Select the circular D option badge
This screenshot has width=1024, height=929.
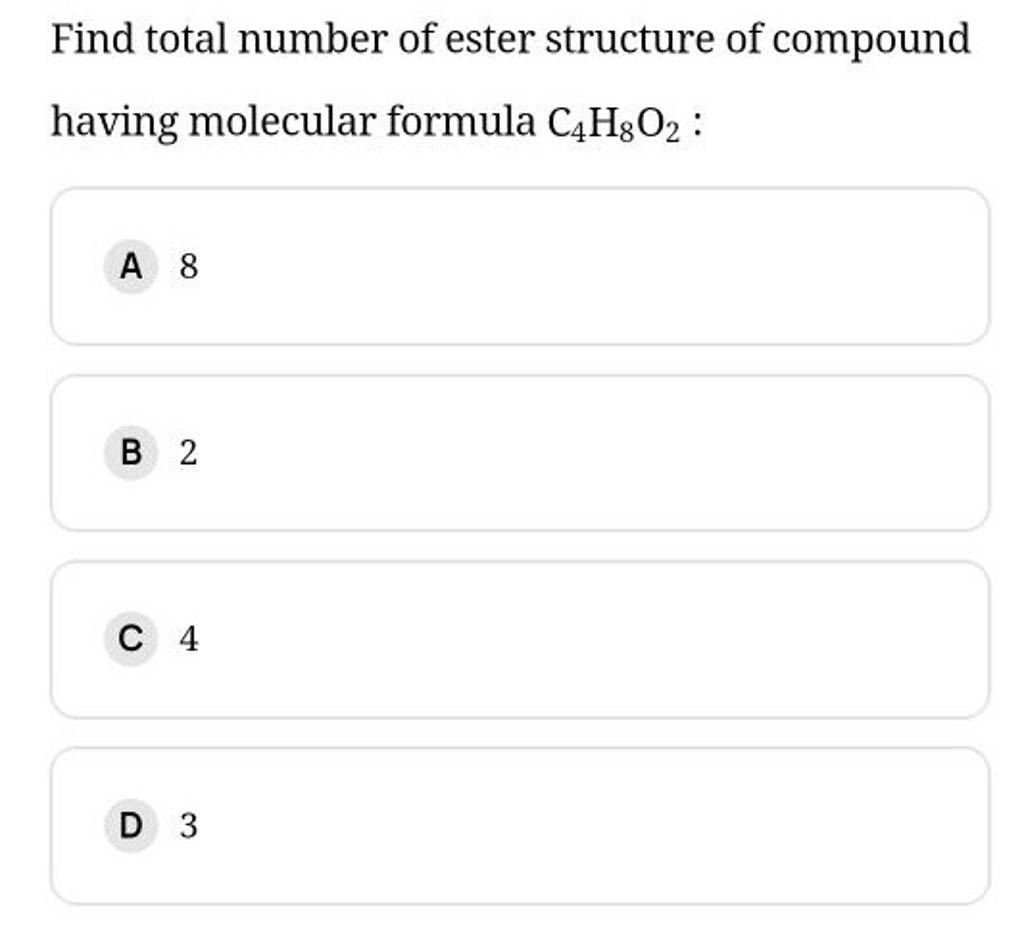coord(131,825)
